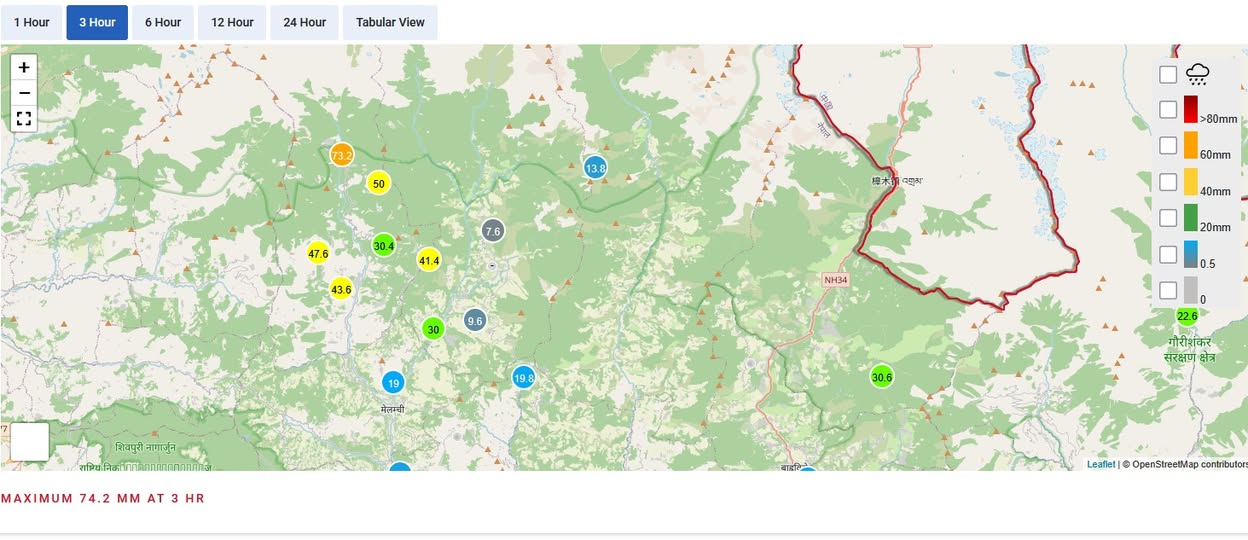The width and height of the screenshot is (1248, 540).
Task: Select the green 22.6 station marker
Action: 1187,316
